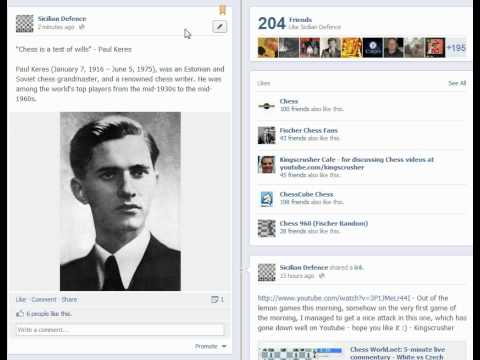Image resolution: width=480 pixels, height=360 pixels.
Task: Click 'See All' in the Likes box
Action: click(457, 83)
